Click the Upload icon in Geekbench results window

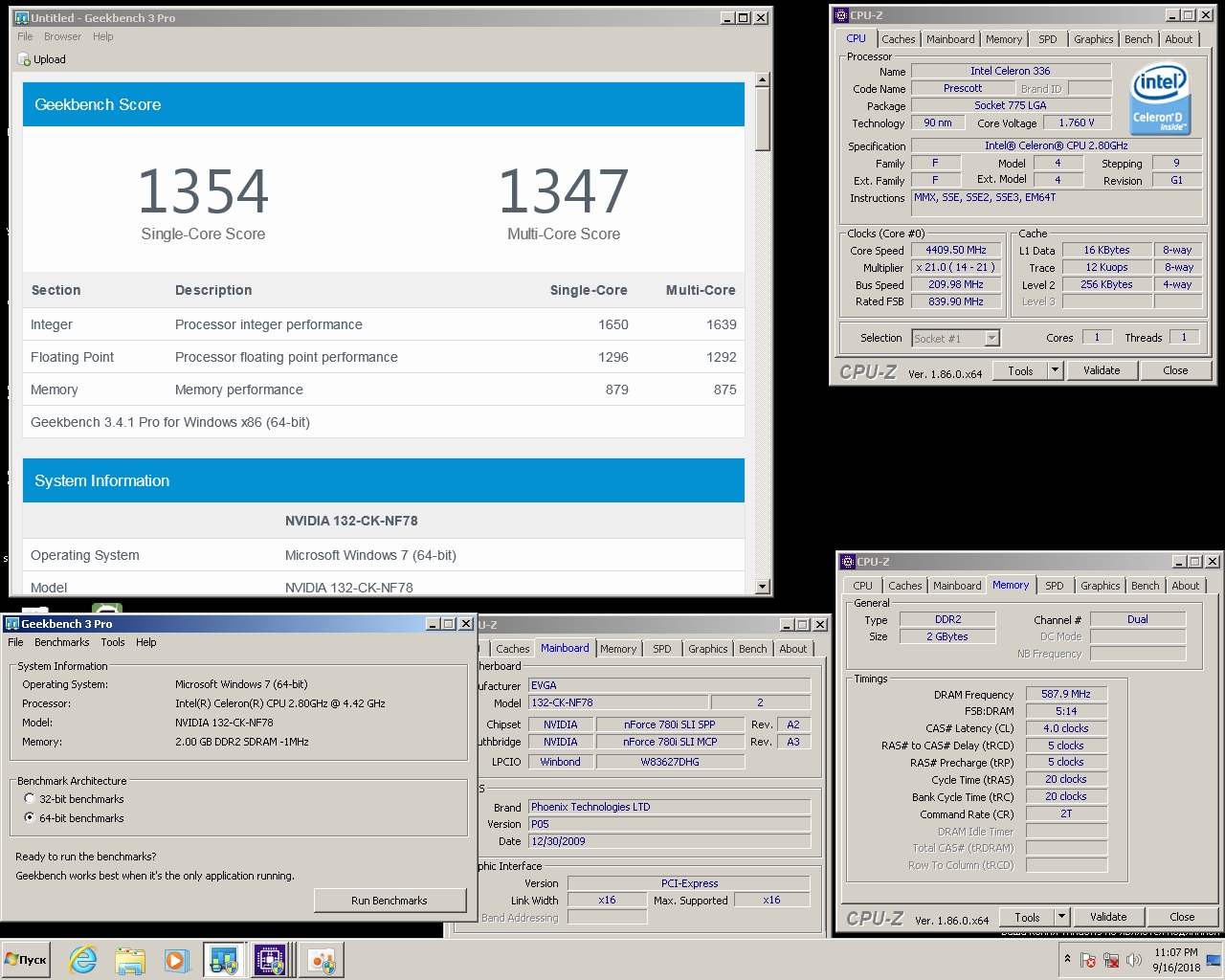pyautogui.click(x=24, y=59)
